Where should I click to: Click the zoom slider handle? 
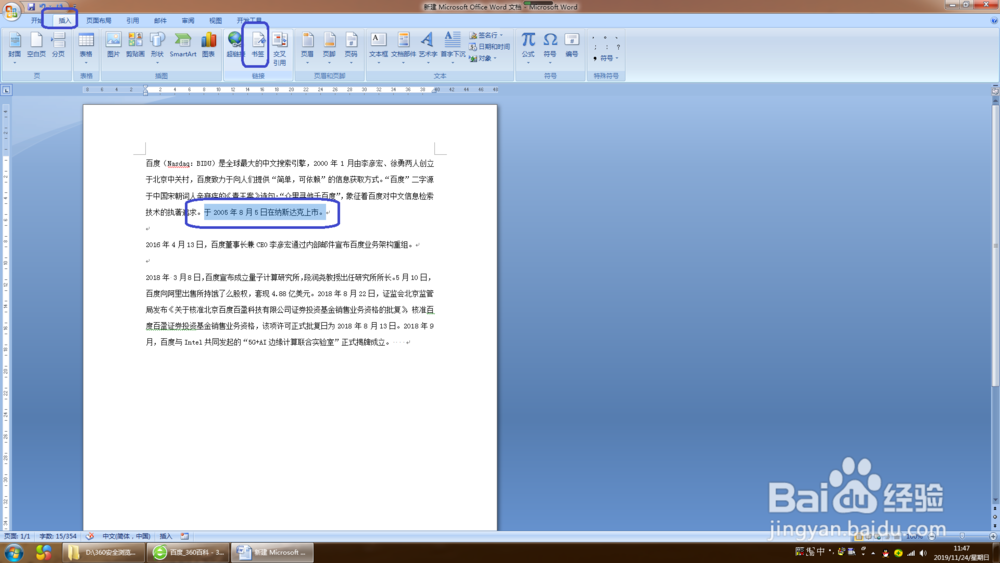pos(962,536)
